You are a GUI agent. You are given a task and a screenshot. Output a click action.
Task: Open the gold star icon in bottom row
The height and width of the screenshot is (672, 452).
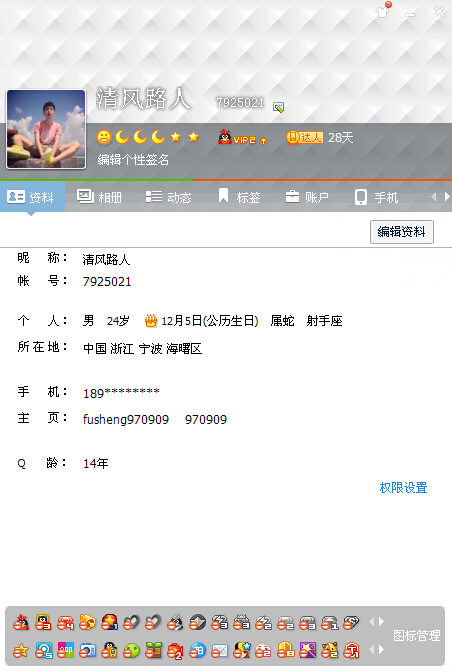21,651
